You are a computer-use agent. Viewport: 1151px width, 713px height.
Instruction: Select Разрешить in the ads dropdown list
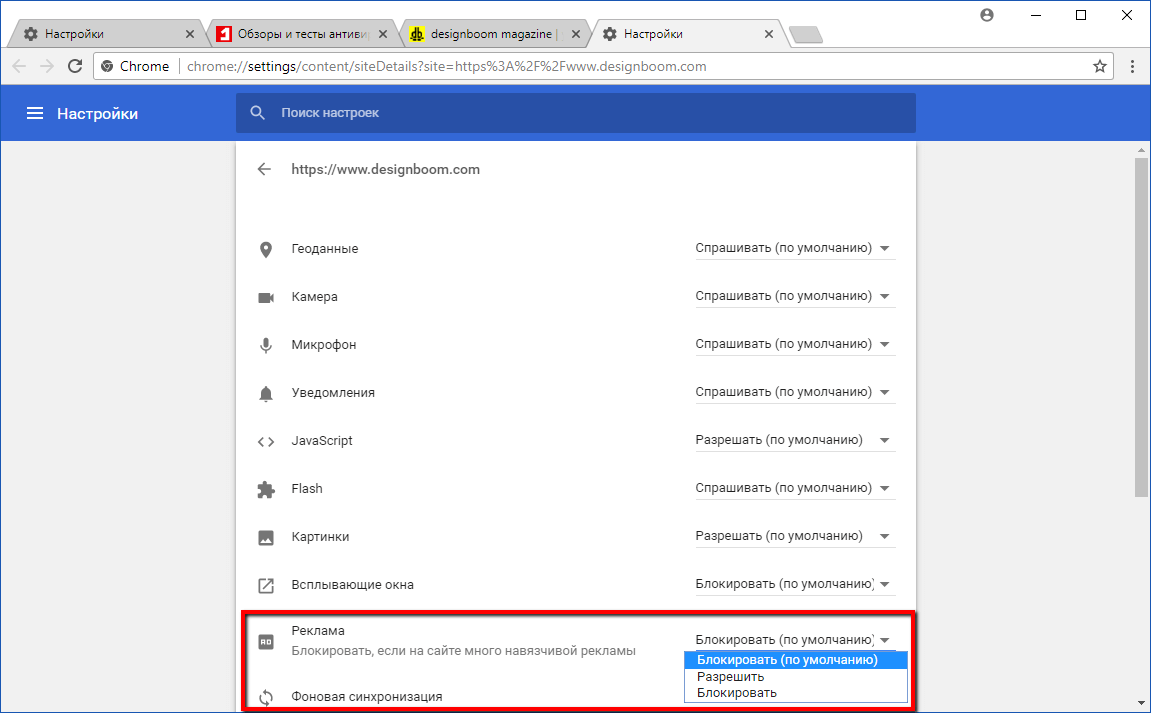click(731, 677)
